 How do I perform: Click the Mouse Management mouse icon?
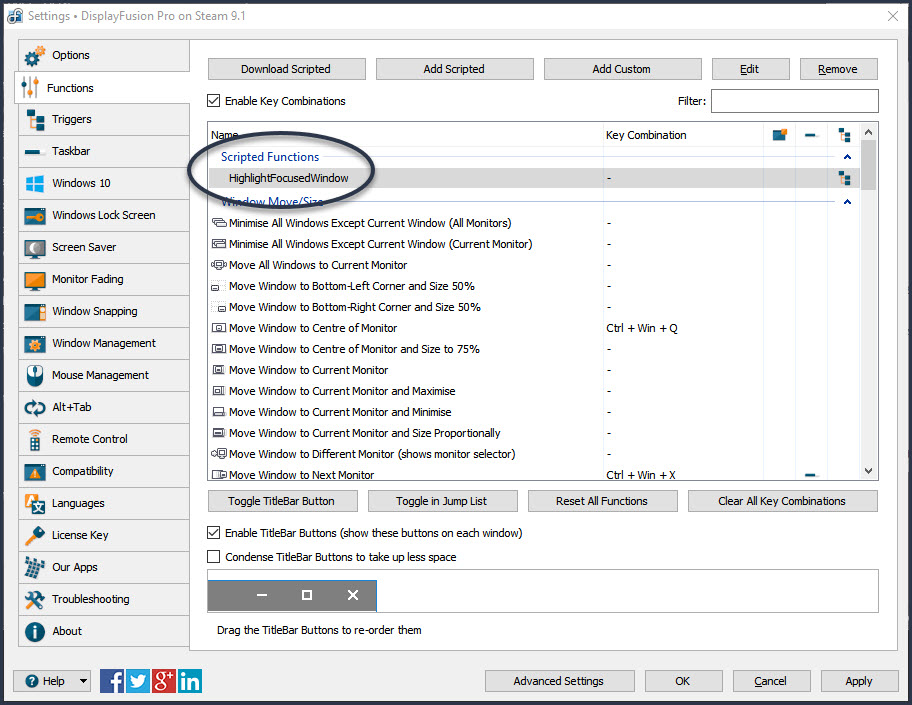35,376
